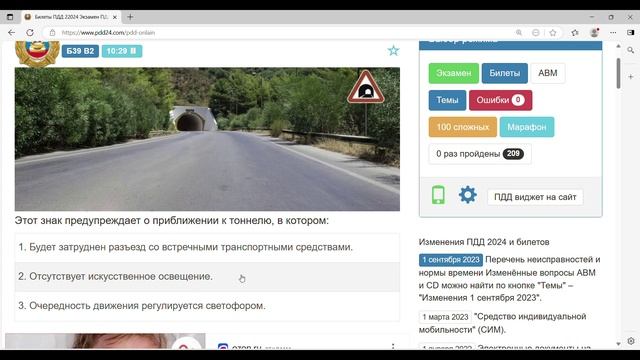Click the tunnel road question image

pyautogui.click(x=207, y=139)
